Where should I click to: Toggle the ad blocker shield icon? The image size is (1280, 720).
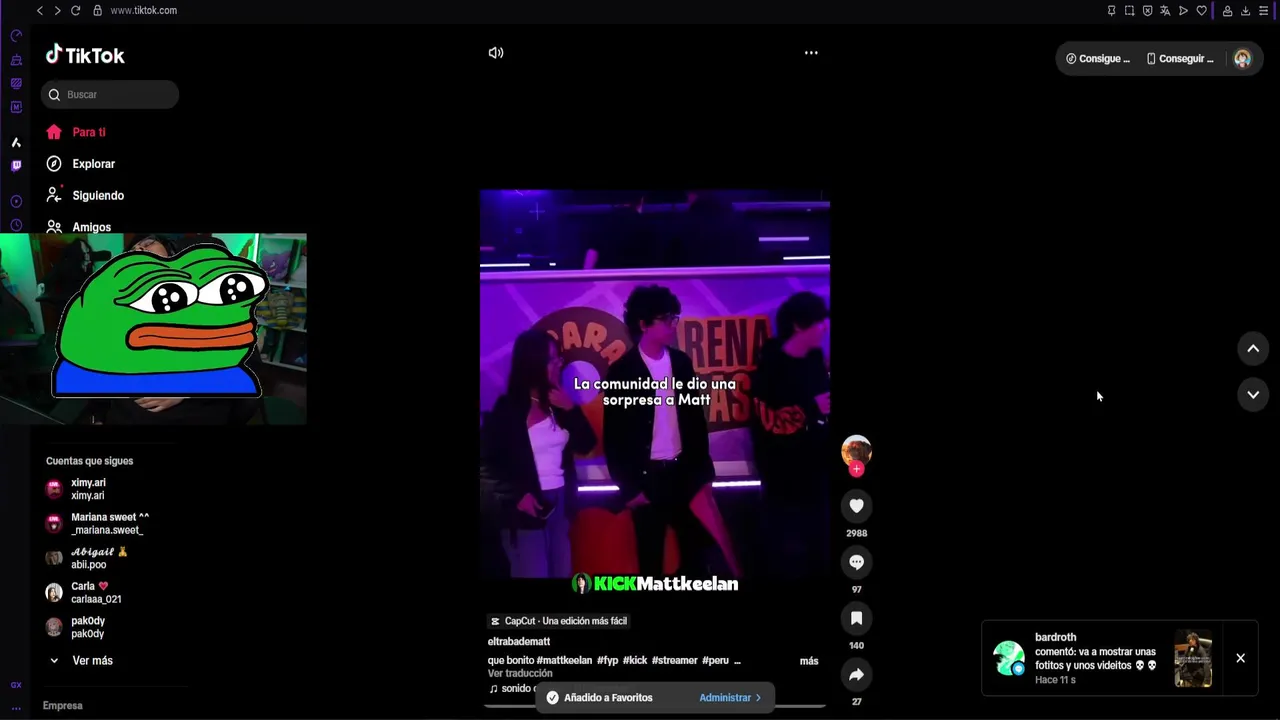coord(1147,10)
